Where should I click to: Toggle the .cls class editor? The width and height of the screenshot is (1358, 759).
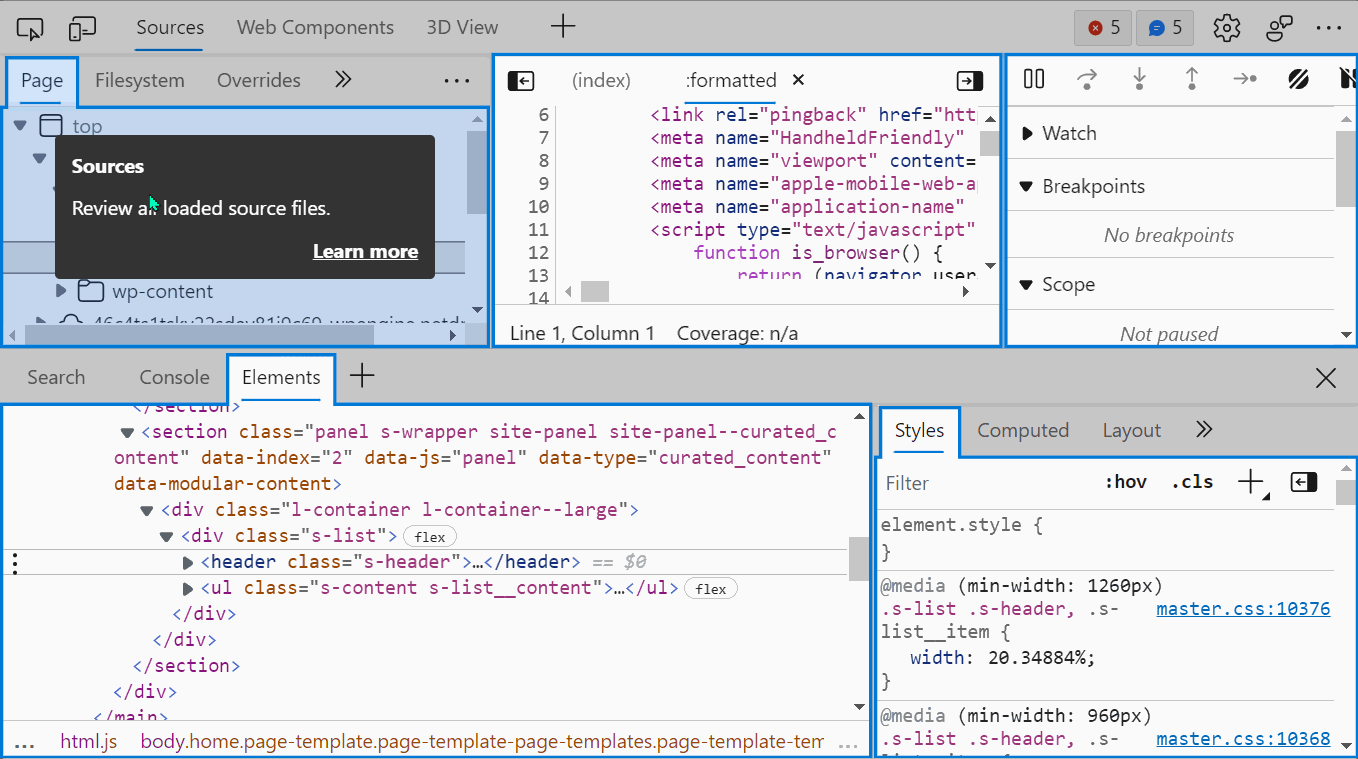click(x=1192, y=482)
